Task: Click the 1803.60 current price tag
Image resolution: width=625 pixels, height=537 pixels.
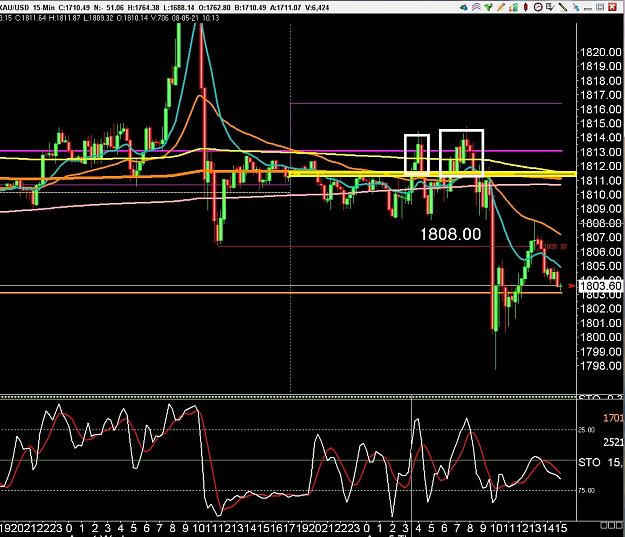Action: coord(600,286)
